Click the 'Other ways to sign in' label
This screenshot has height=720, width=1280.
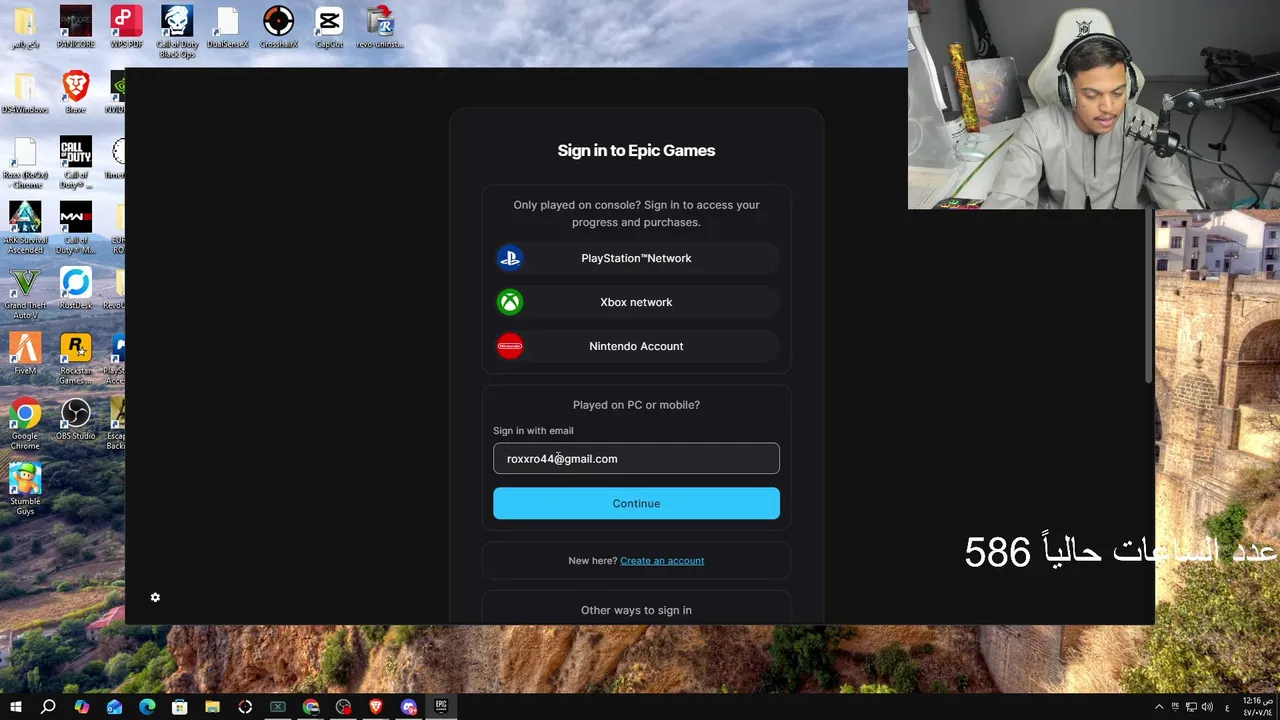[636, 610]
